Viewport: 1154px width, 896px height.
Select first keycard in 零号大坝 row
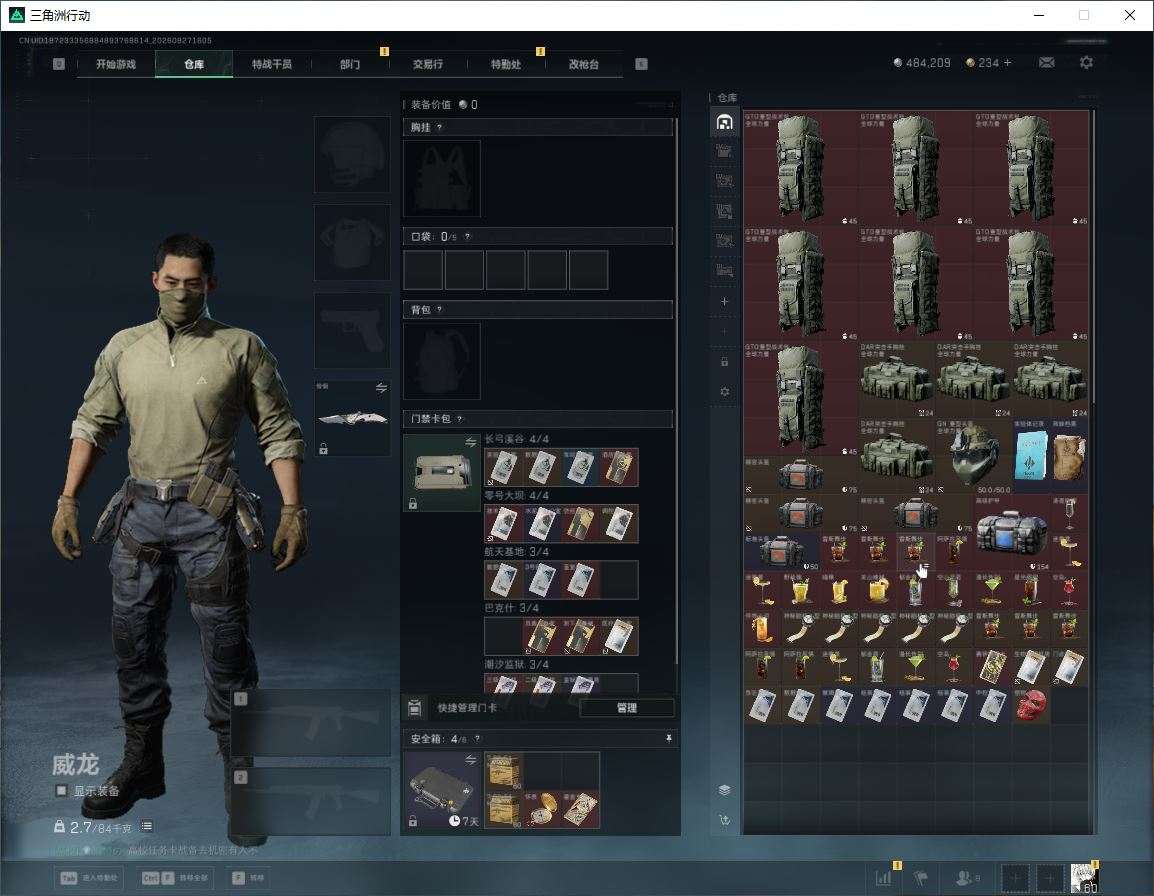point(503,523)
